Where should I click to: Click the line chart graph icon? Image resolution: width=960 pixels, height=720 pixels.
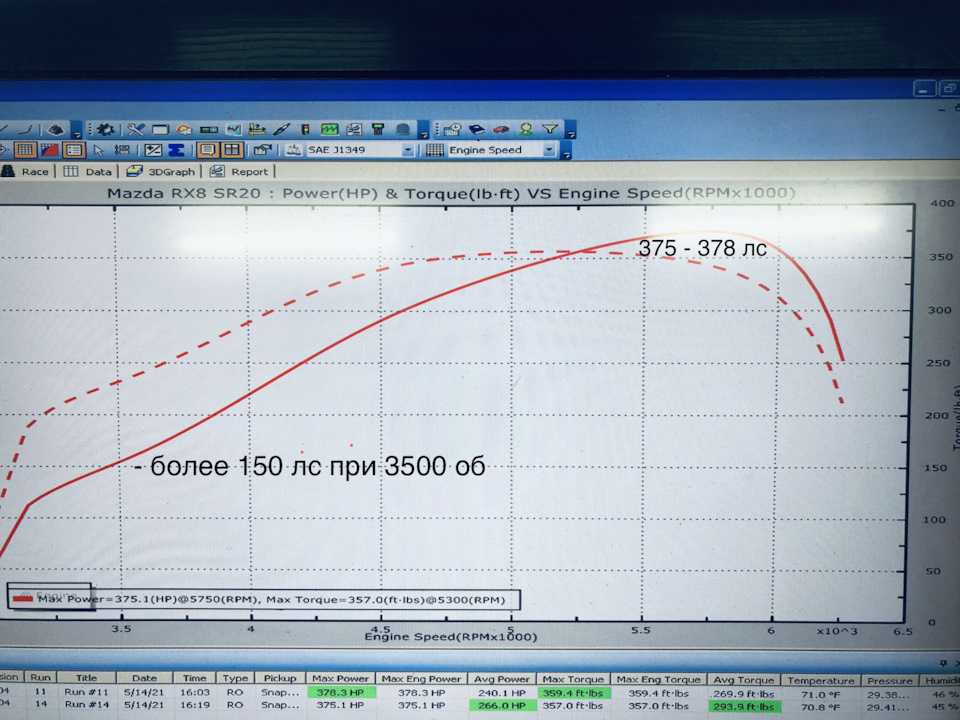[233, 129]
